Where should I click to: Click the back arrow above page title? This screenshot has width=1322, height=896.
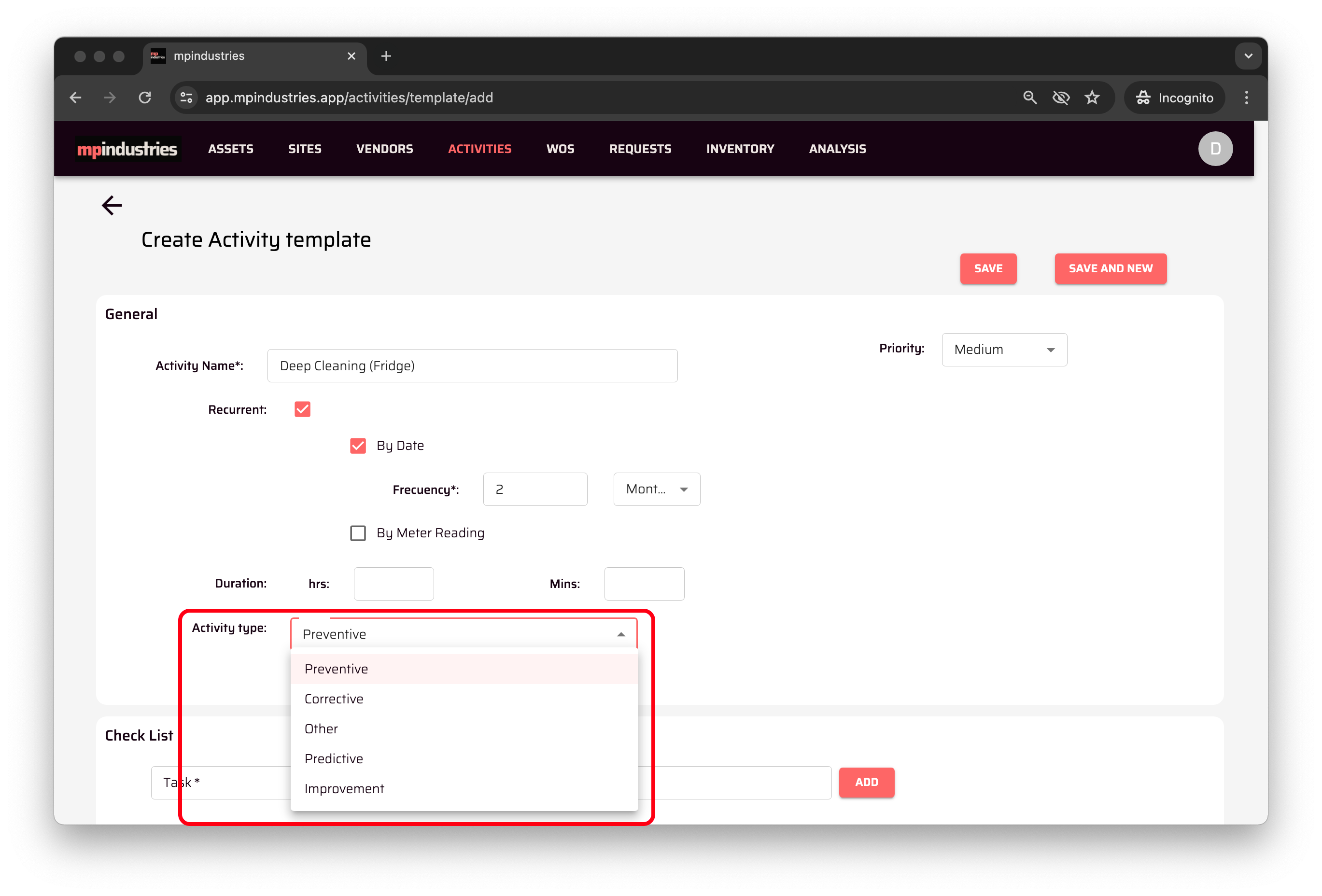[x=112, y=205]
